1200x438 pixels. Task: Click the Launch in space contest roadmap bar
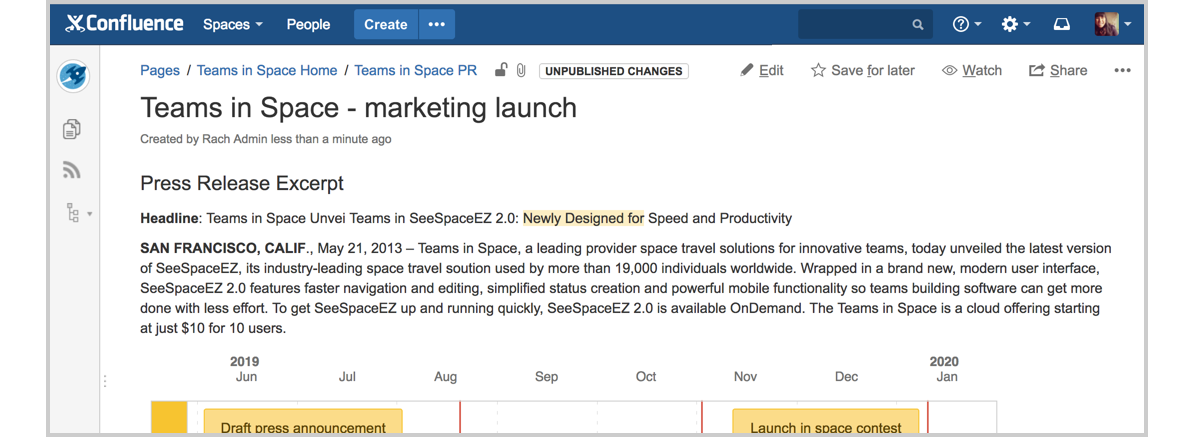[x=826, y=423]
